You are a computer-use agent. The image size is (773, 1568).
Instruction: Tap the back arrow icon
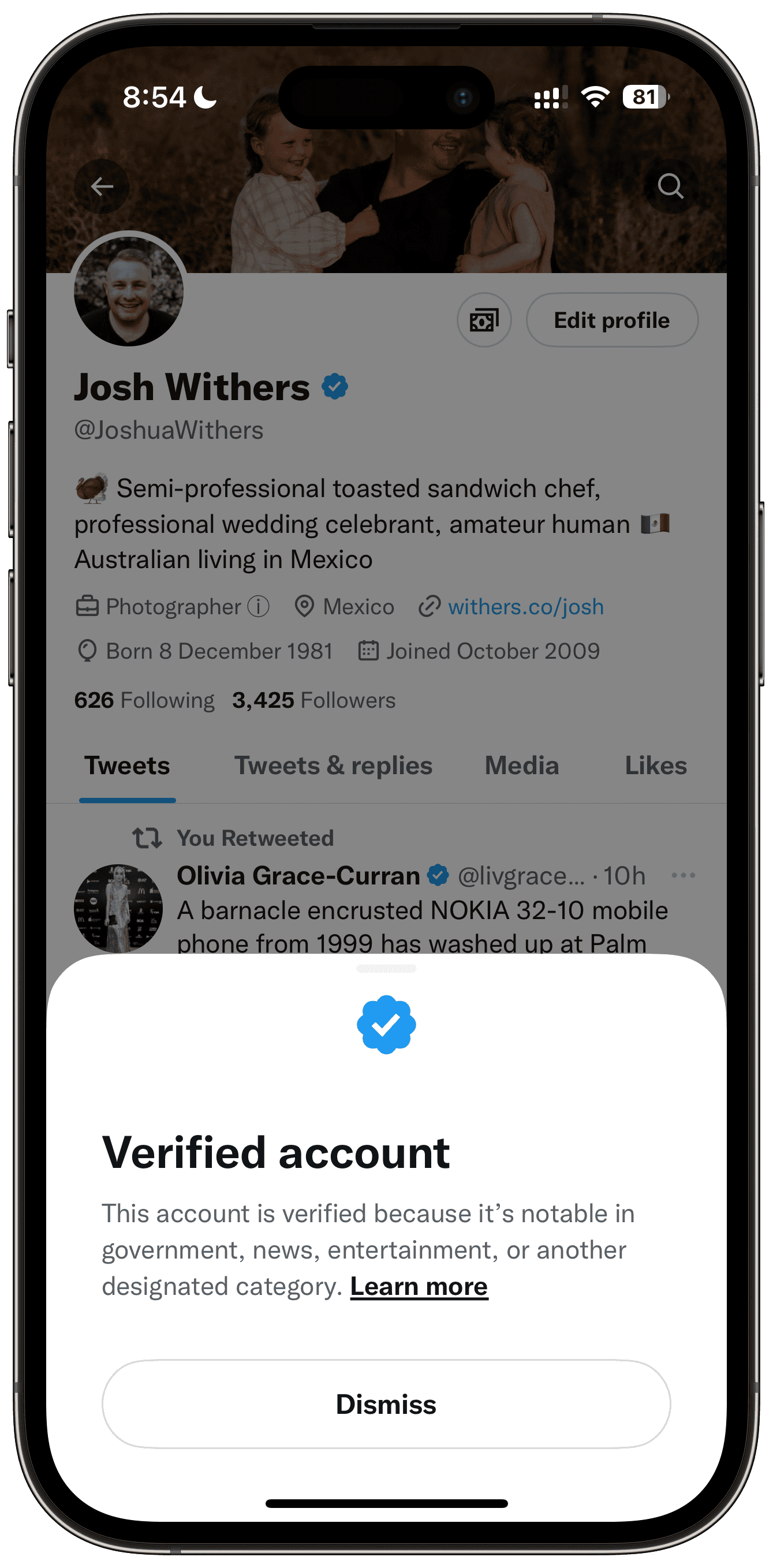102,186
